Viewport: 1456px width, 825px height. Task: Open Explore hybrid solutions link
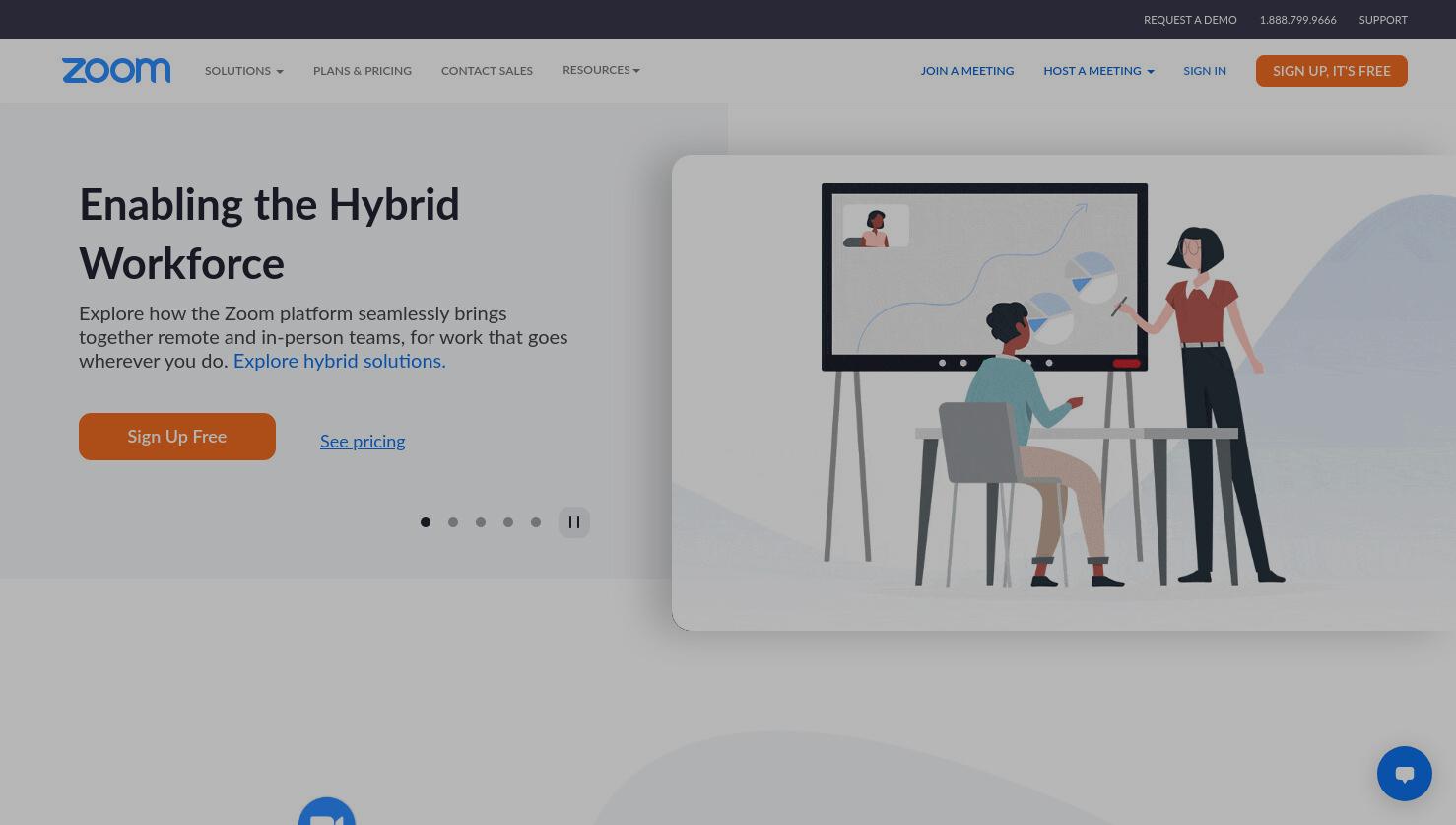pyautogui.click(x=340, y=361)
